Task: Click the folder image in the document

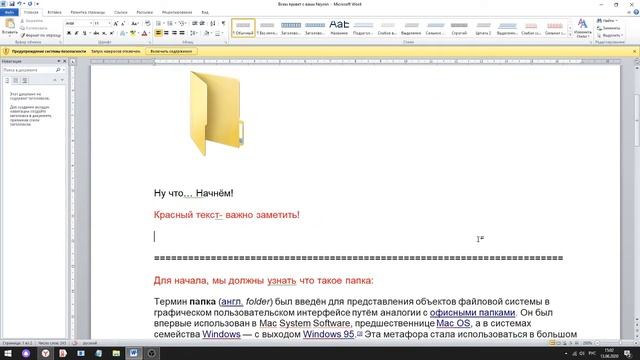Action: (x=216, y=113)
